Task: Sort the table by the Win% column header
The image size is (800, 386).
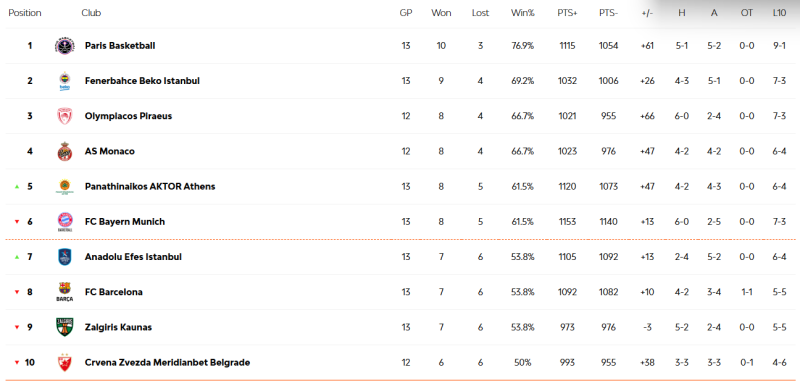Action: 522,13
